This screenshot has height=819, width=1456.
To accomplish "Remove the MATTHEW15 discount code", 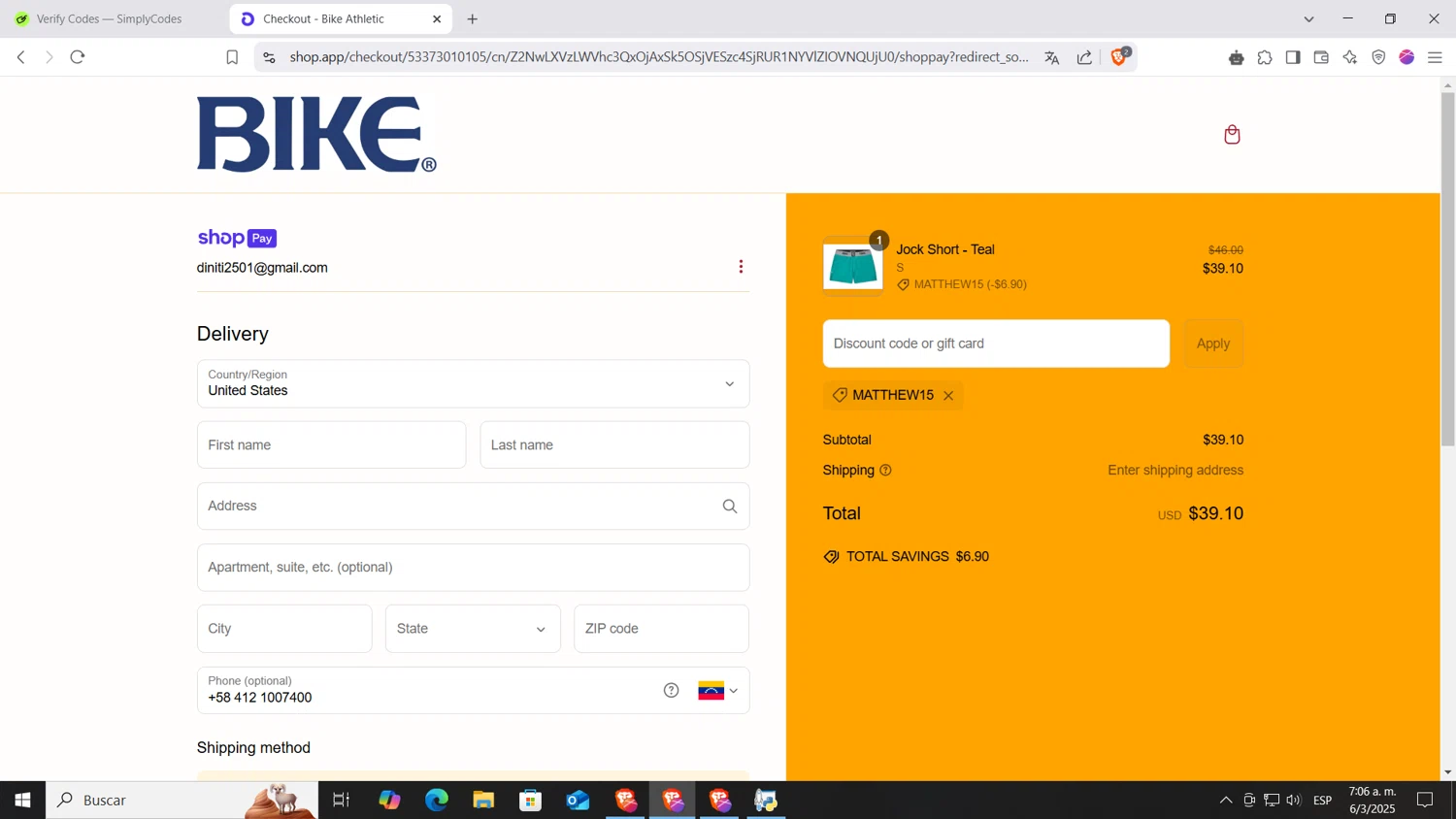I will point(948,396).
